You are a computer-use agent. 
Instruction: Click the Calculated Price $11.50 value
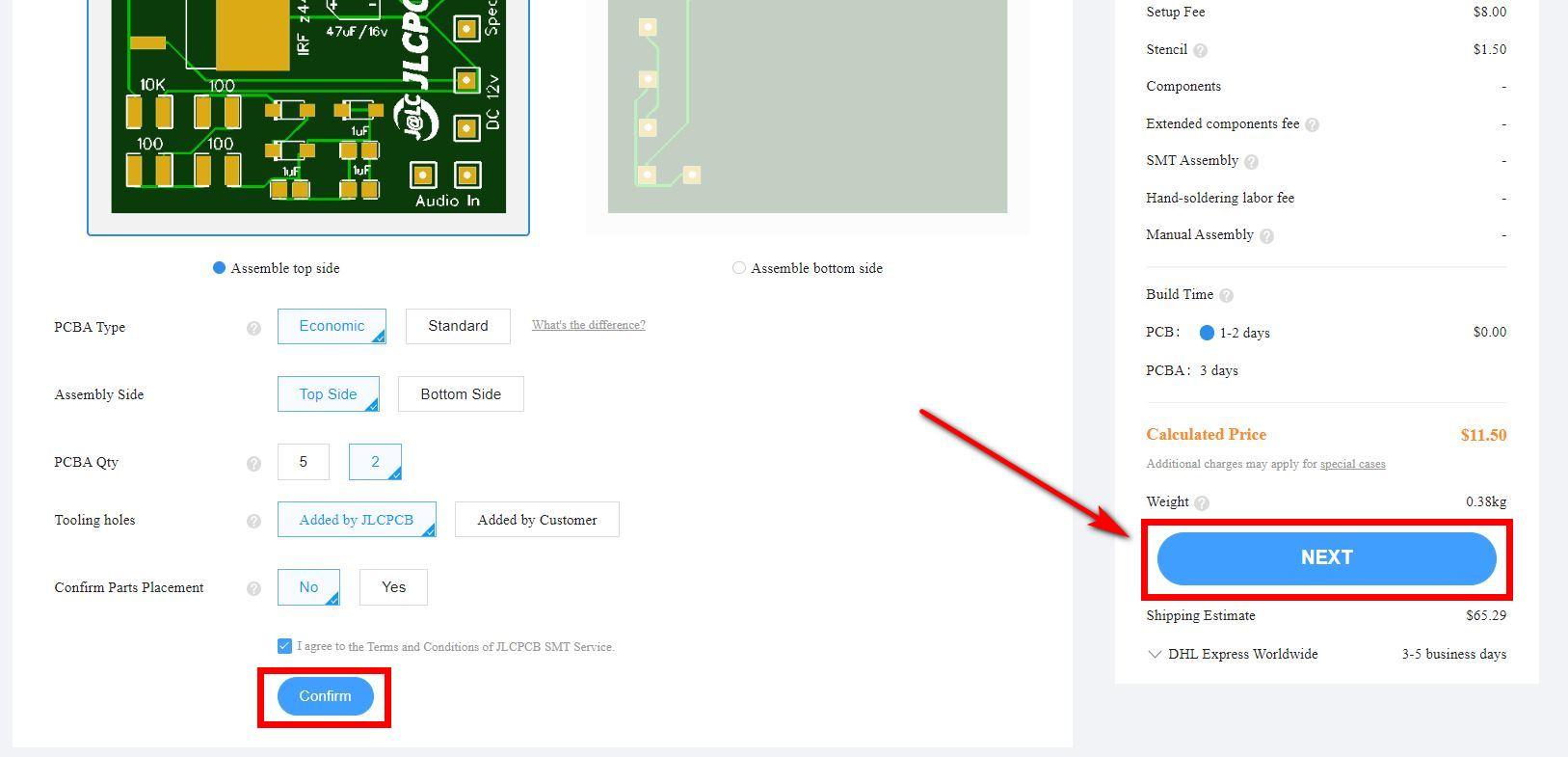[x=1483, y=435]
